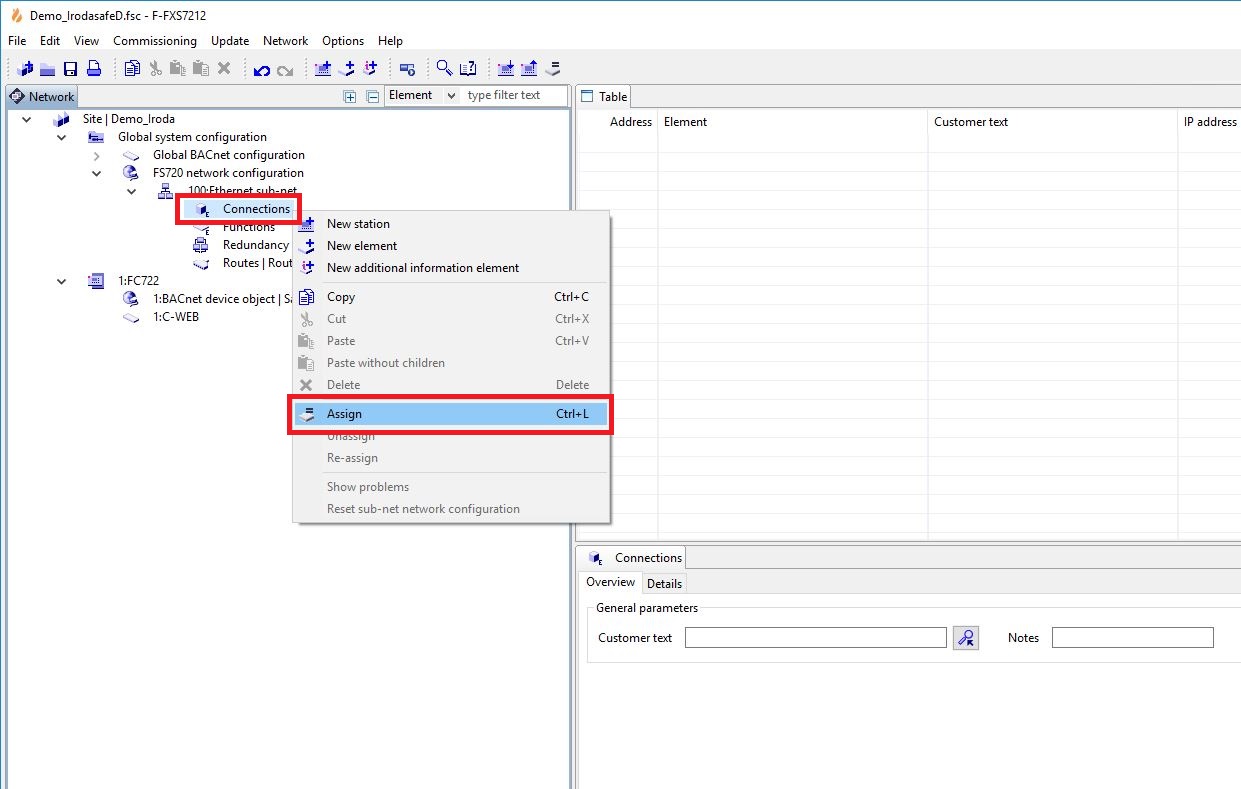Click the Undo arrow icon
The height and width of the screenshot is (789, 1241).
[x=262, y=69]
